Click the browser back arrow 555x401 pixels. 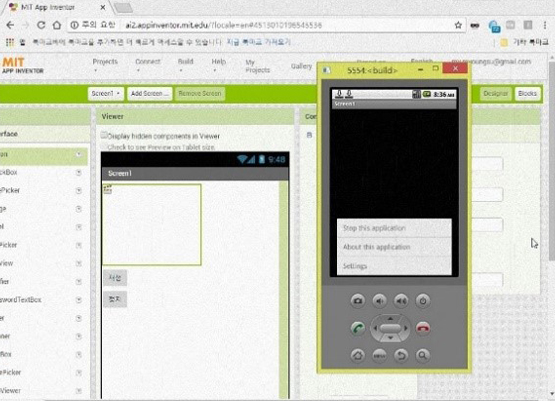[x=10, y=25]
